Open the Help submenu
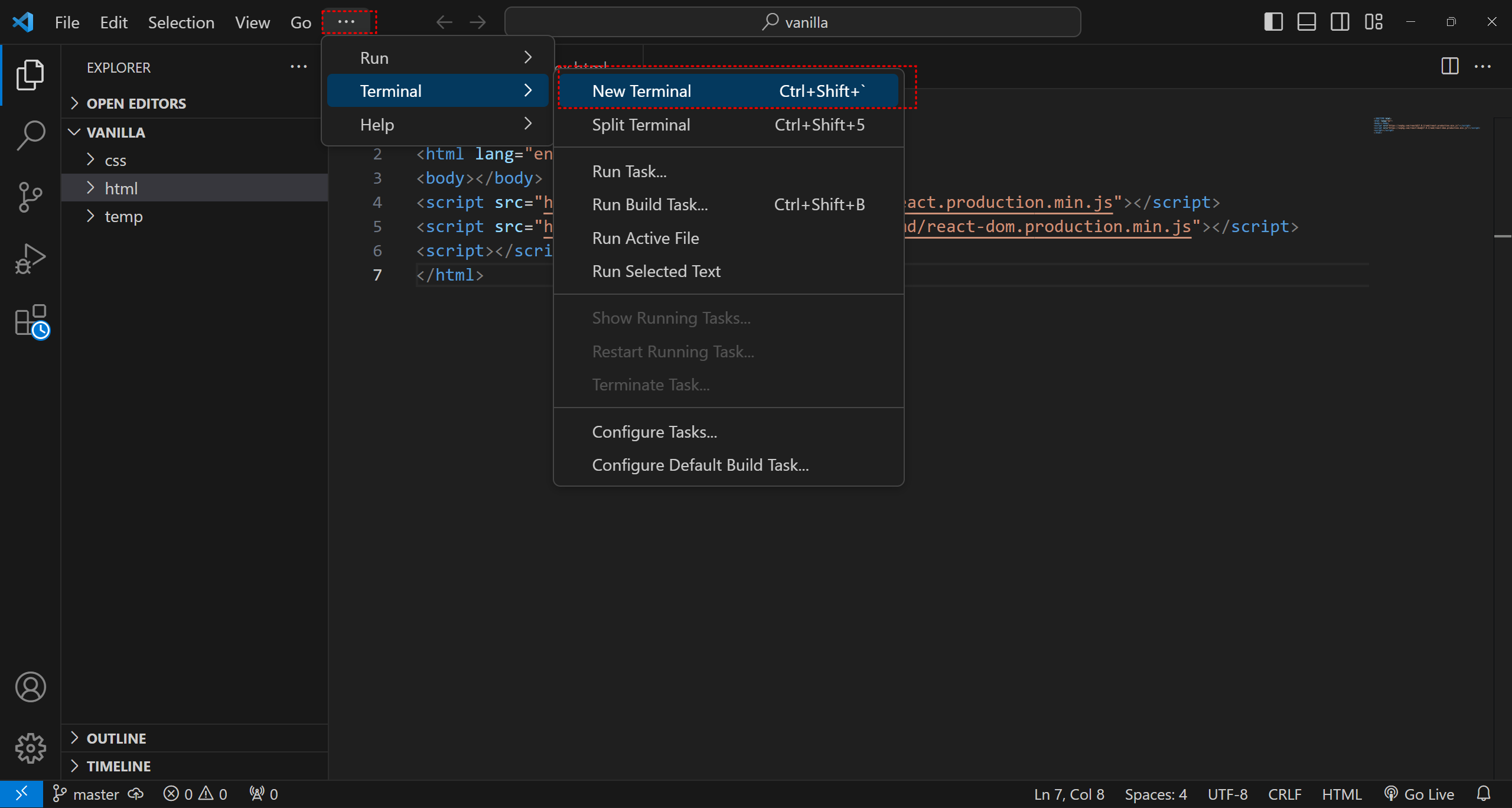The image size is (1512, 808). 438,125
